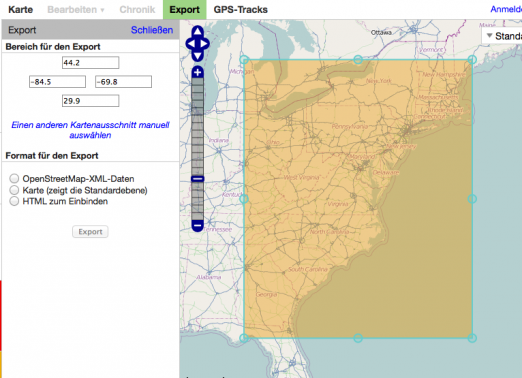
Task: Open the Karte tab
Action: pyautogui.click(x=20, y=10)
